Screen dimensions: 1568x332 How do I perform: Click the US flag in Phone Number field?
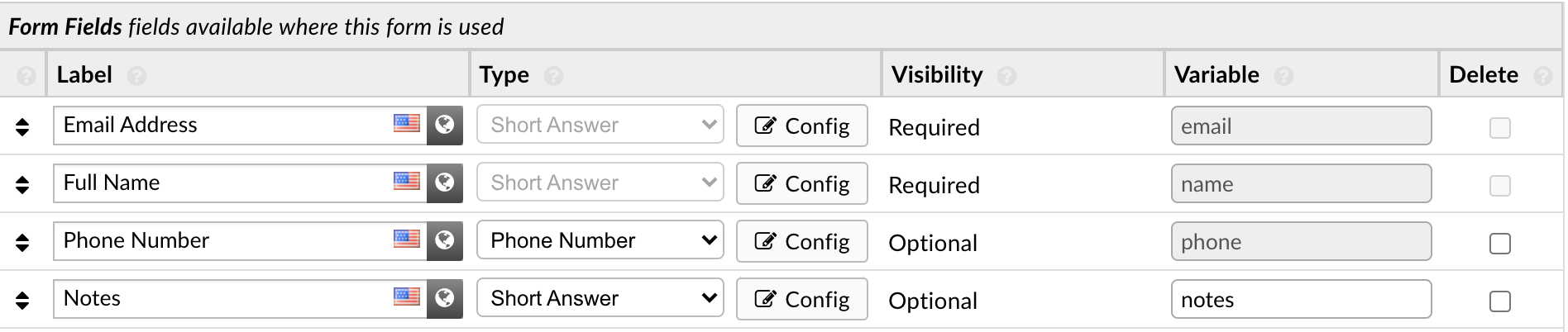pos(406,239)
